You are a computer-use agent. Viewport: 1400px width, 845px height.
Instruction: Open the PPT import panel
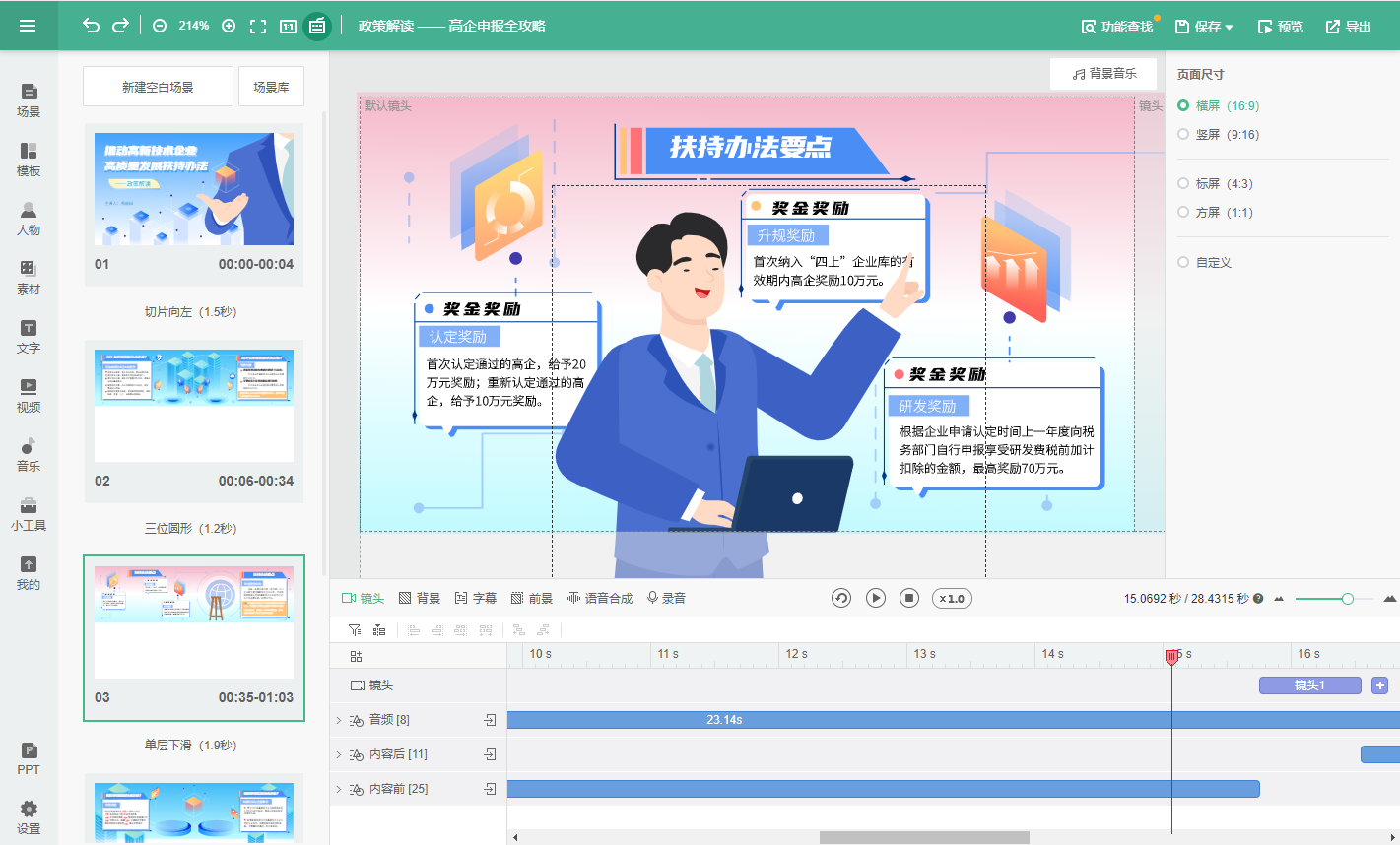coord(29,758)
